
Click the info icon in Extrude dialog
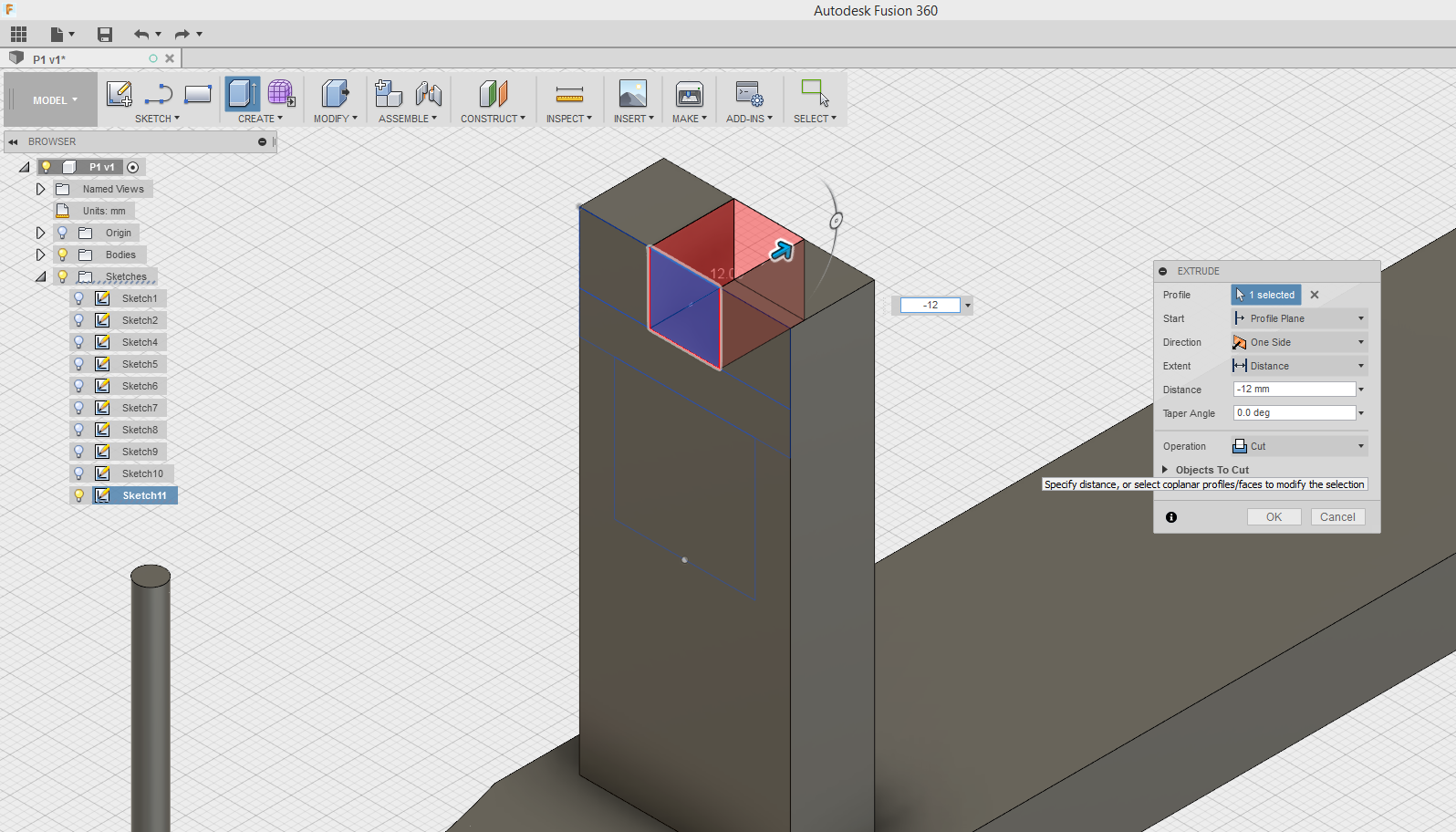tap(1171, 517)
